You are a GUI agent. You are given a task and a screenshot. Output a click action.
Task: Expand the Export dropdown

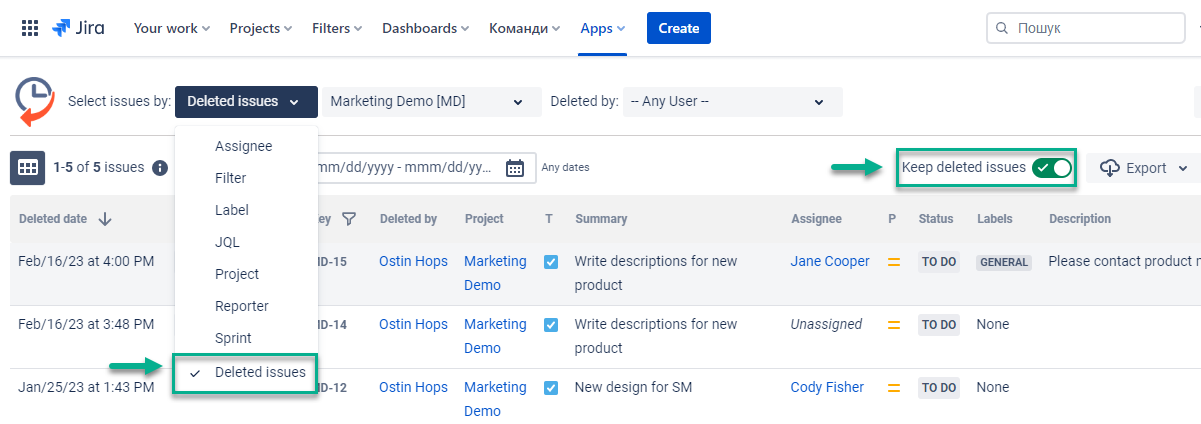coord(1144,168)
